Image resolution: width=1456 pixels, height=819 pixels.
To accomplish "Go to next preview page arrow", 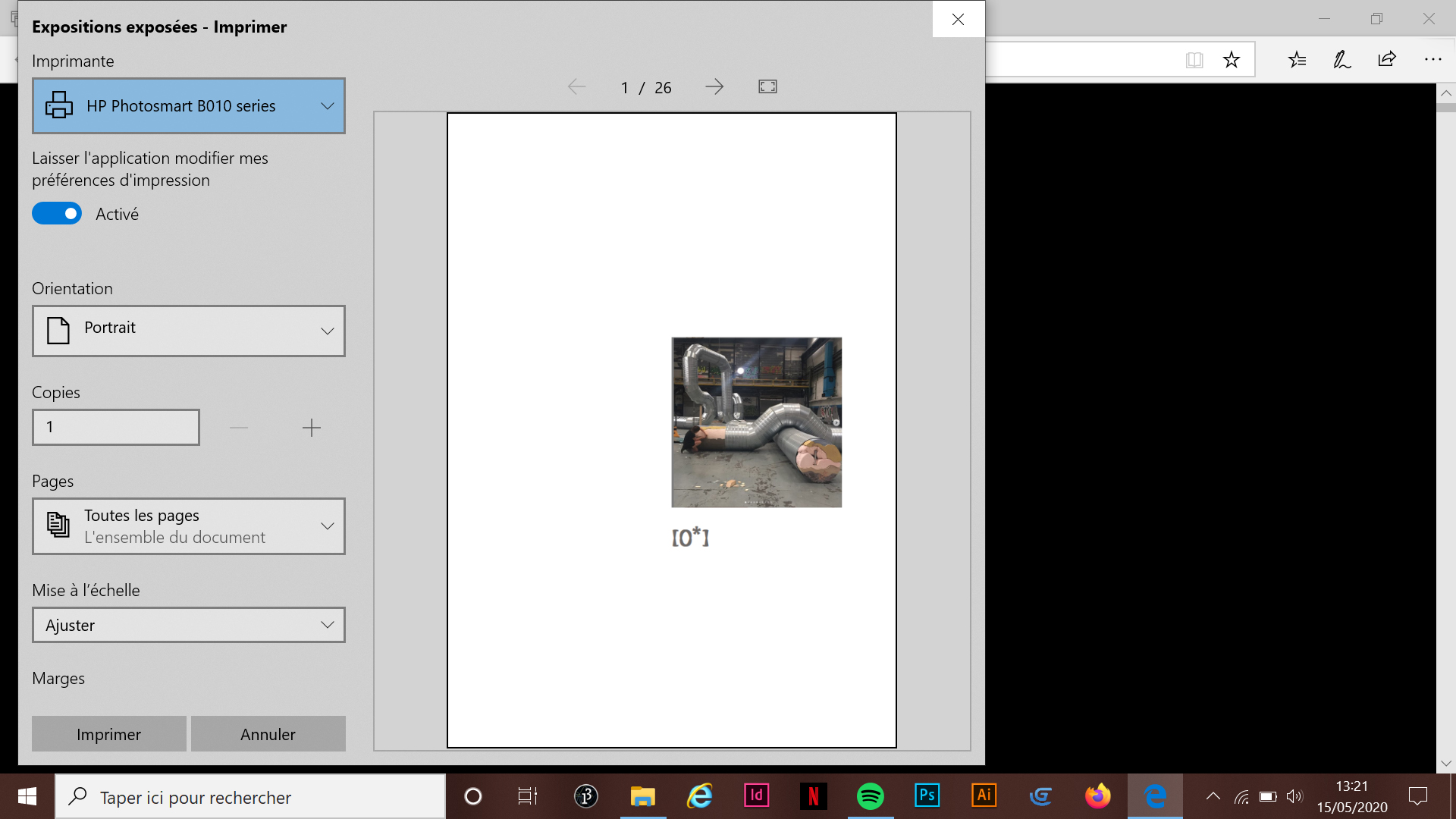I will 714,87.
